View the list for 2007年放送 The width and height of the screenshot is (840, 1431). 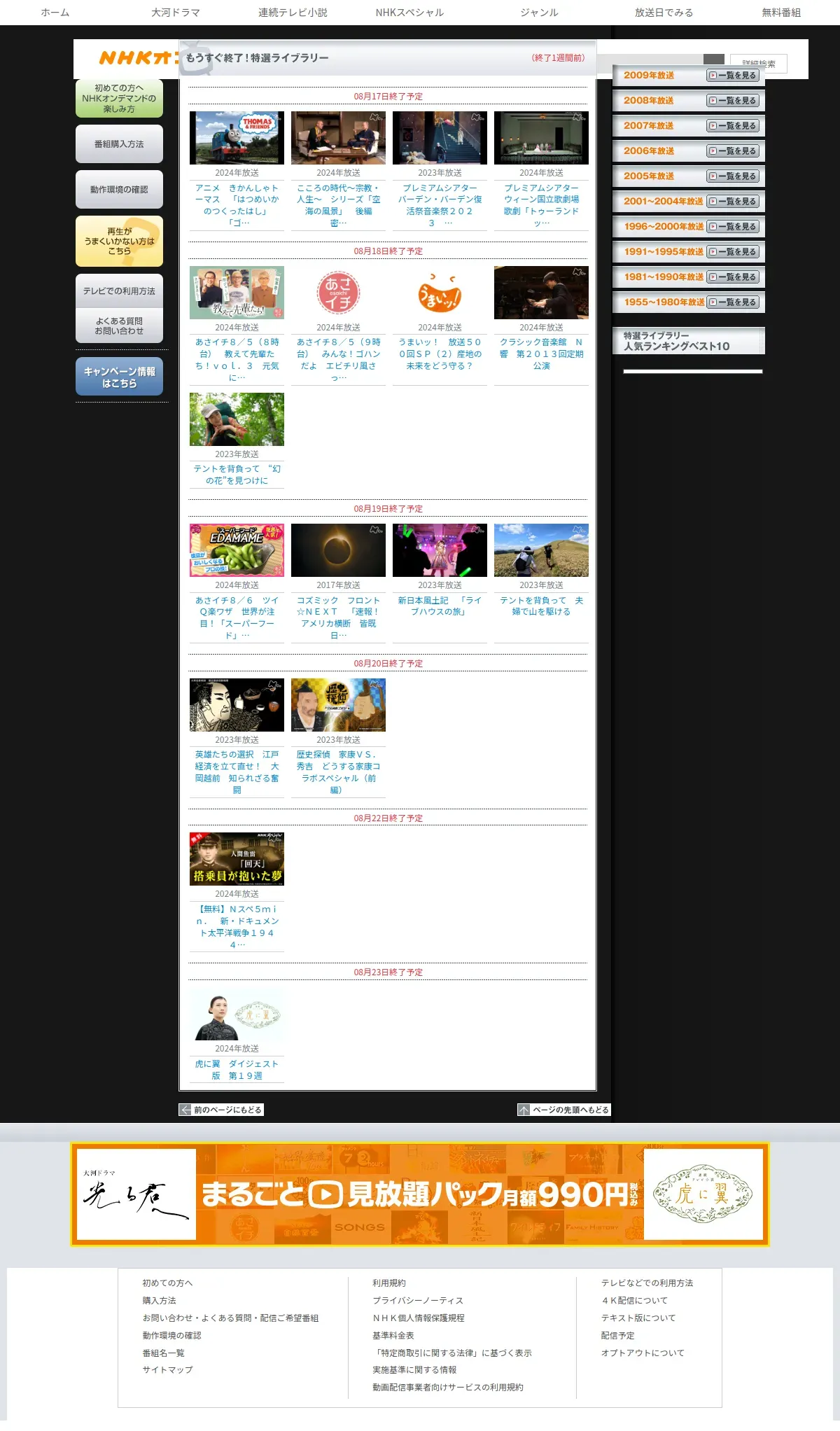click(x=733, y=126)
